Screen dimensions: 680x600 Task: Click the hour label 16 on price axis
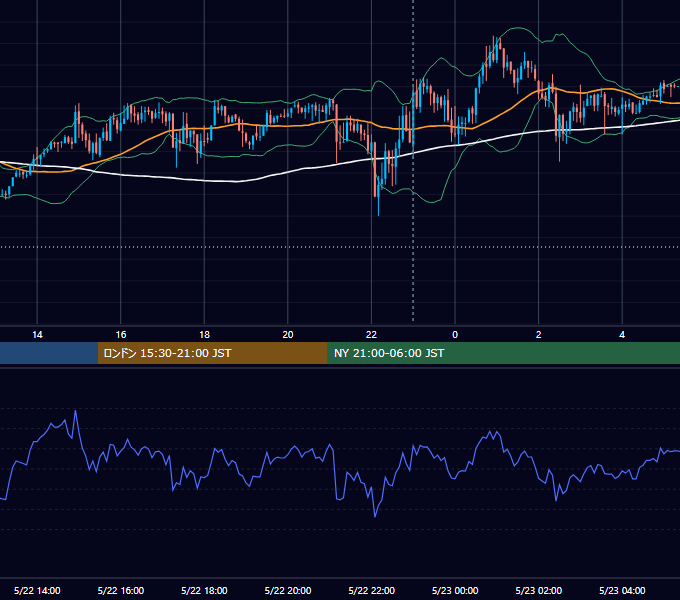[x=121, y=335]
